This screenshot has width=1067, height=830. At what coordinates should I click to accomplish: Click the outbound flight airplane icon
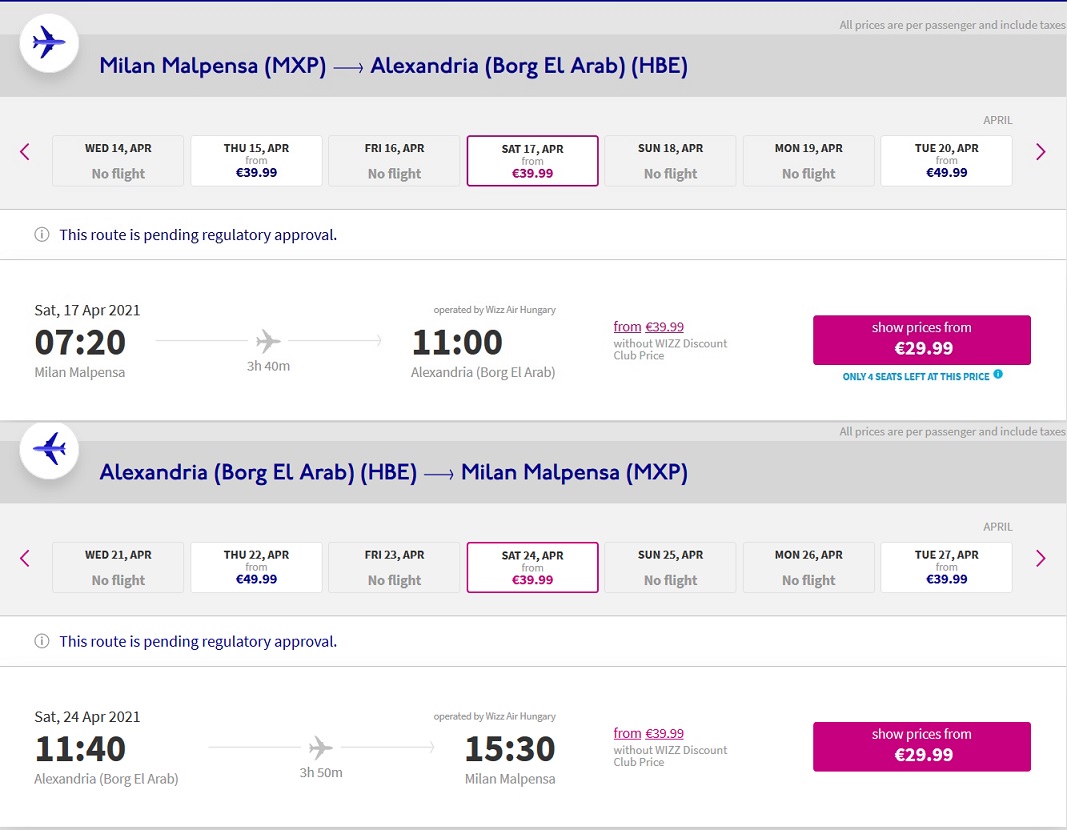(49, 43)
